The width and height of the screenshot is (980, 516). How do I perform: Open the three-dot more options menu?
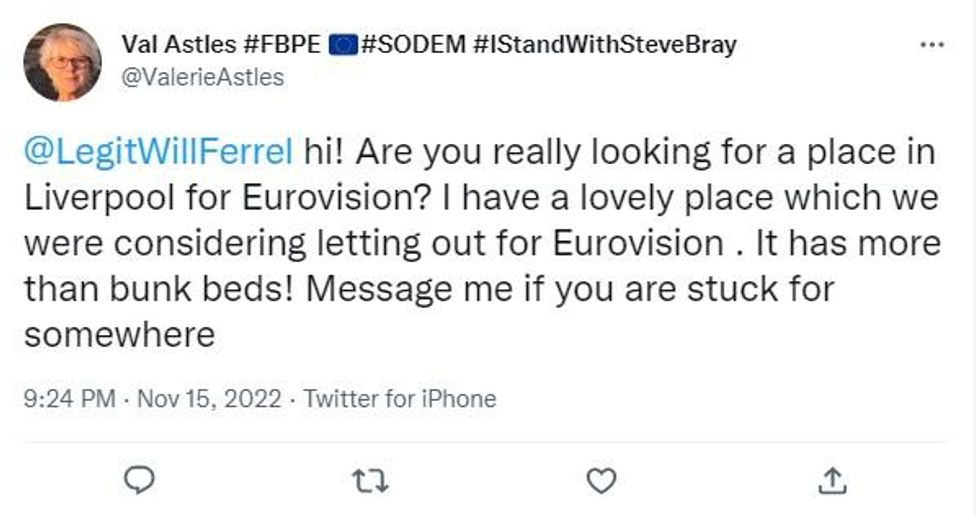[931, 45]
